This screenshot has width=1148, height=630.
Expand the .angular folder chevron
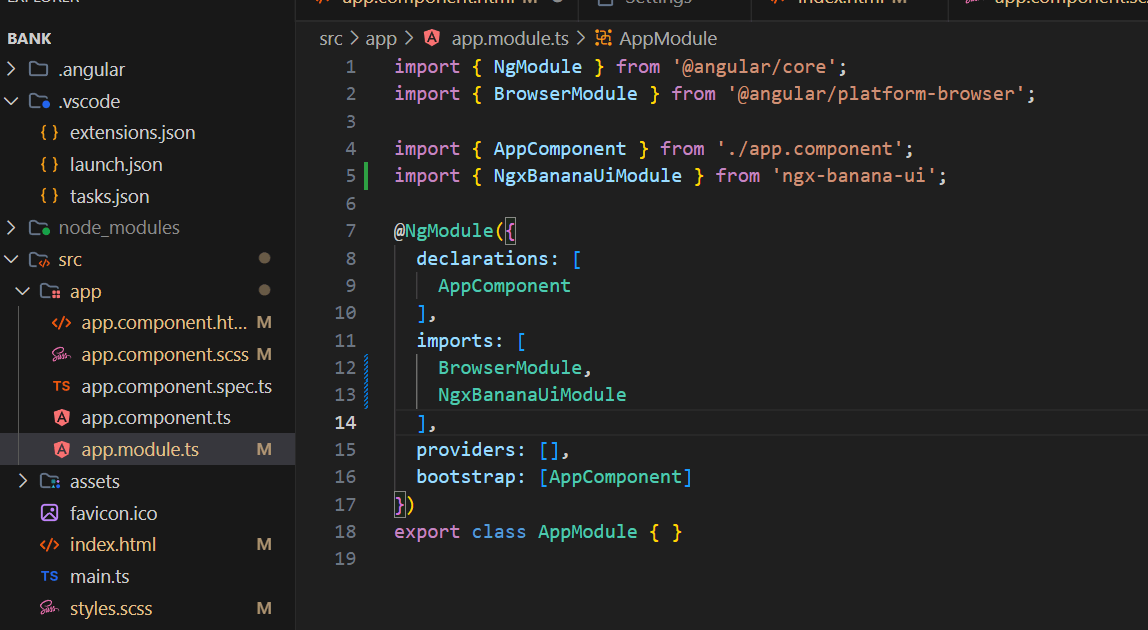tap(11, 69)
